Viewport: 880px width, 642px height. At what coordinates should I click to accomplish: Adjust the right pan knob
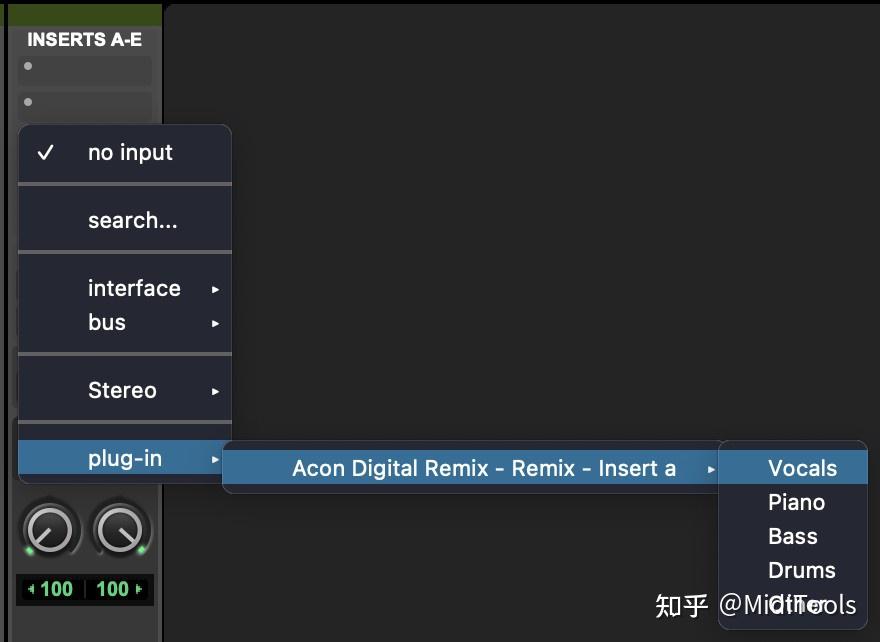(x=118, y=528)
